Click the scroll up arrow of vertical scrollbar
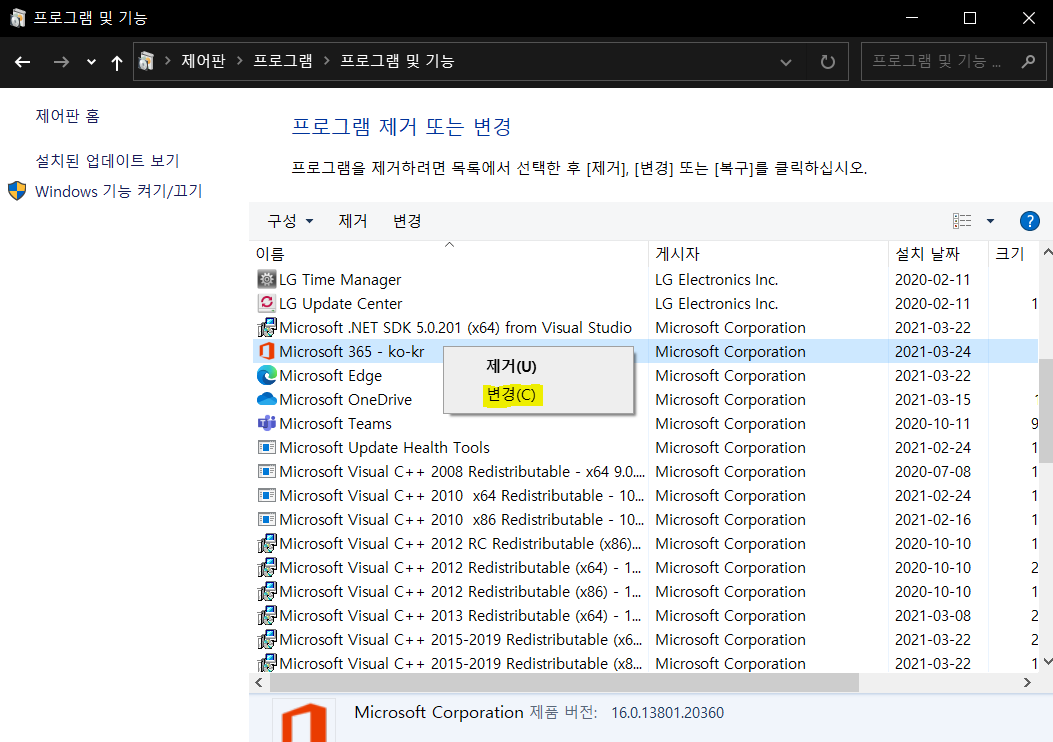 [1046, 253]
